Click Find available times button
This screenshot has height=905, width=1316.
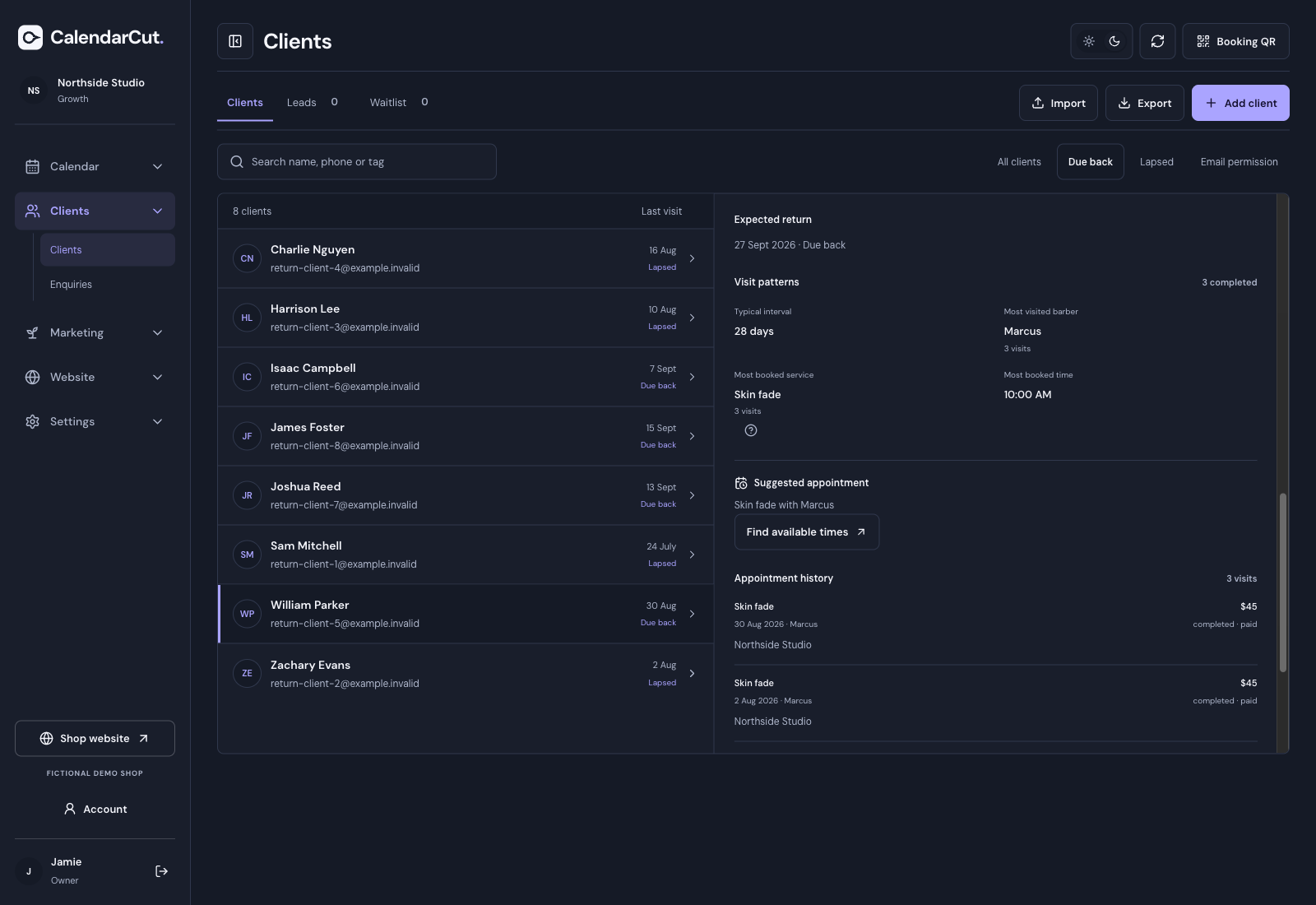(807, 532)
